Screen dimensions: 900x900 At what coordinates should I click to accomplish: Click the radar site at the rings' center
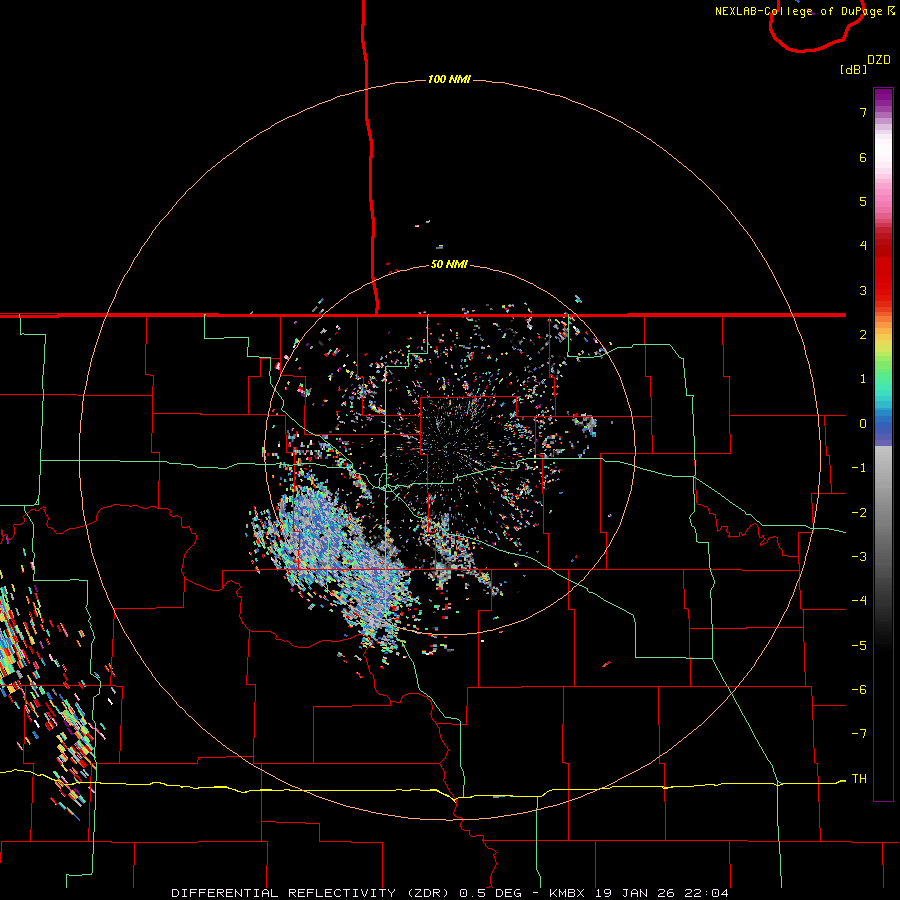[450, 449]
